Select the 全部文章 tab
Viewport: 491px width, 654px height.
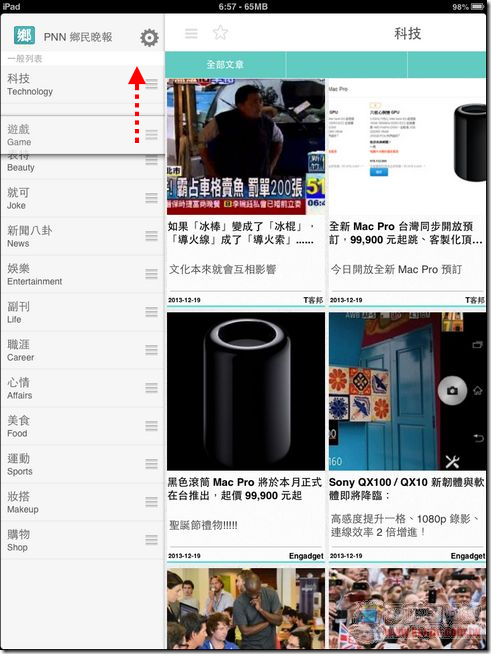[x=225, y=65]
